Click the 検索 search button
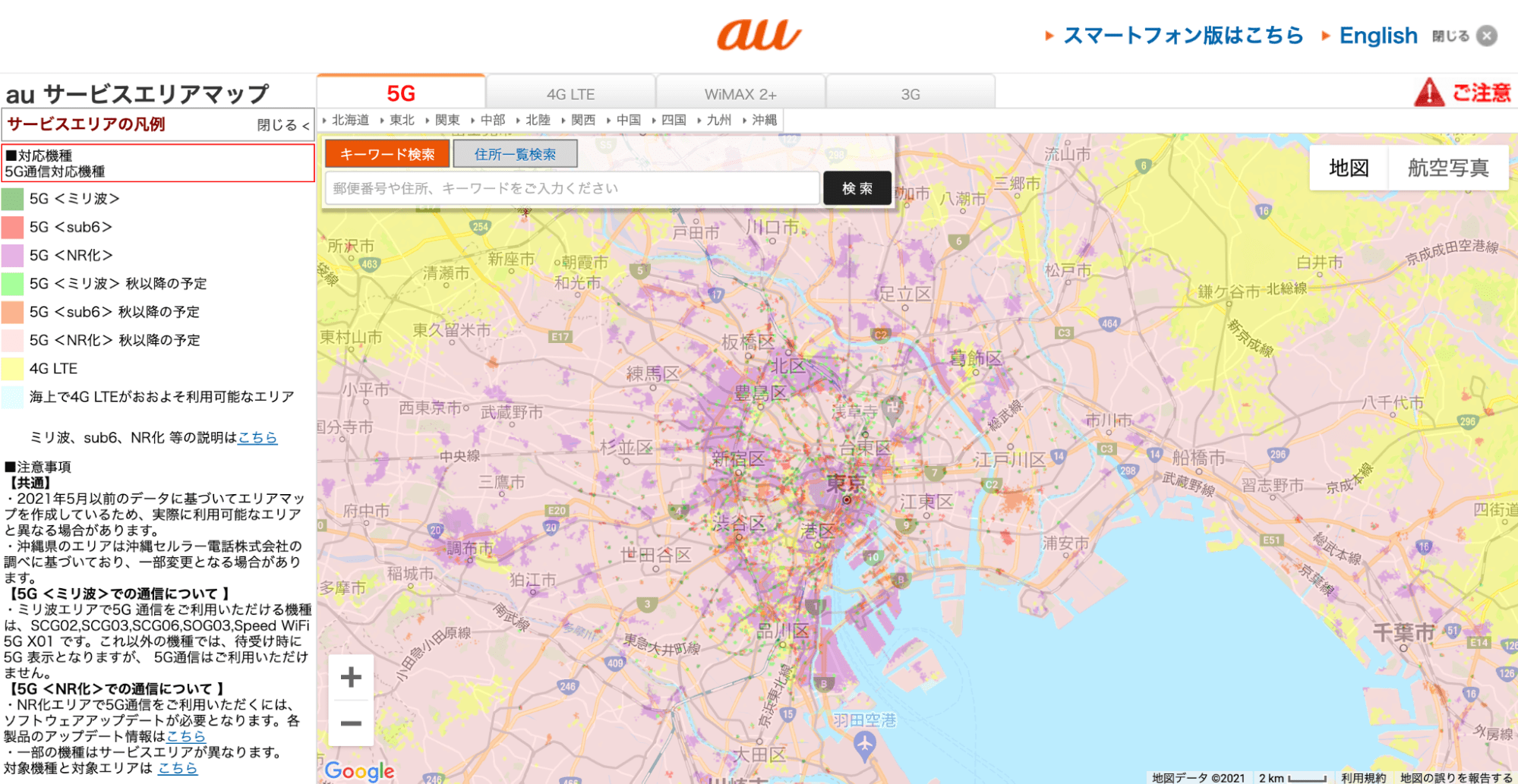Screen dimensions: 1518x784 857,188
